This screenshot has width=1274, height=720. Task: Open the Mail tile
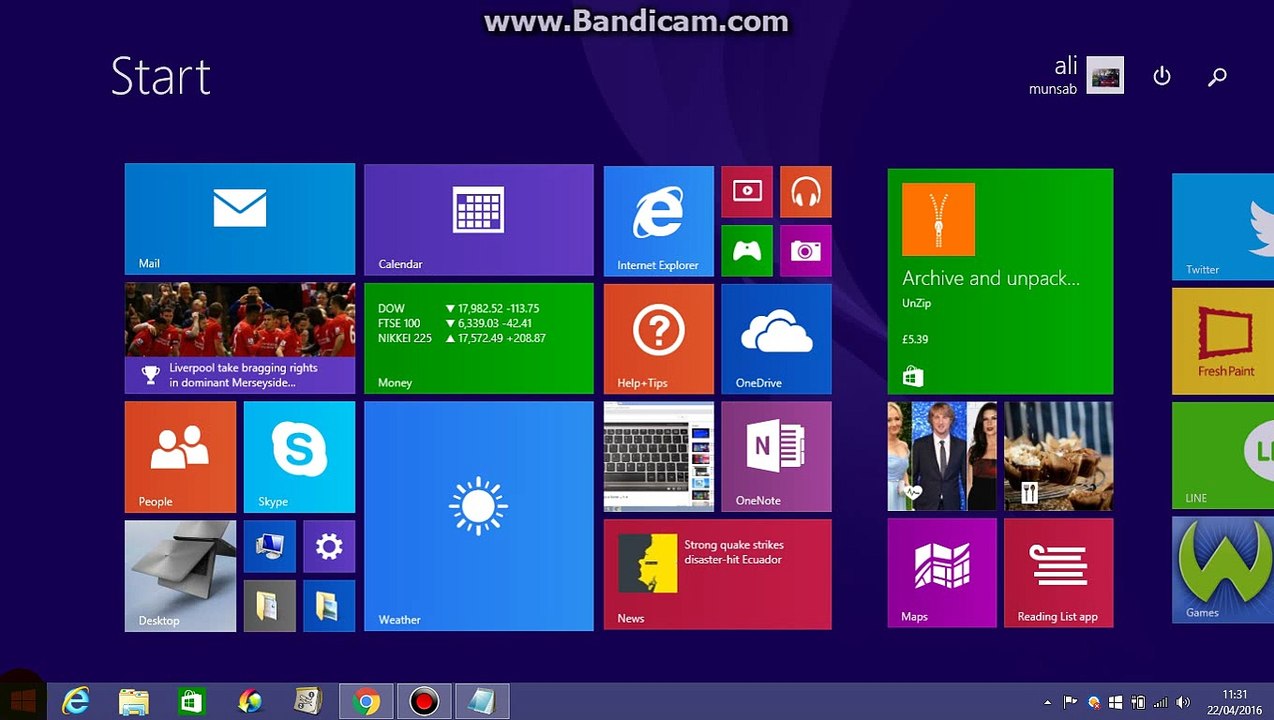tap(240, 219)
